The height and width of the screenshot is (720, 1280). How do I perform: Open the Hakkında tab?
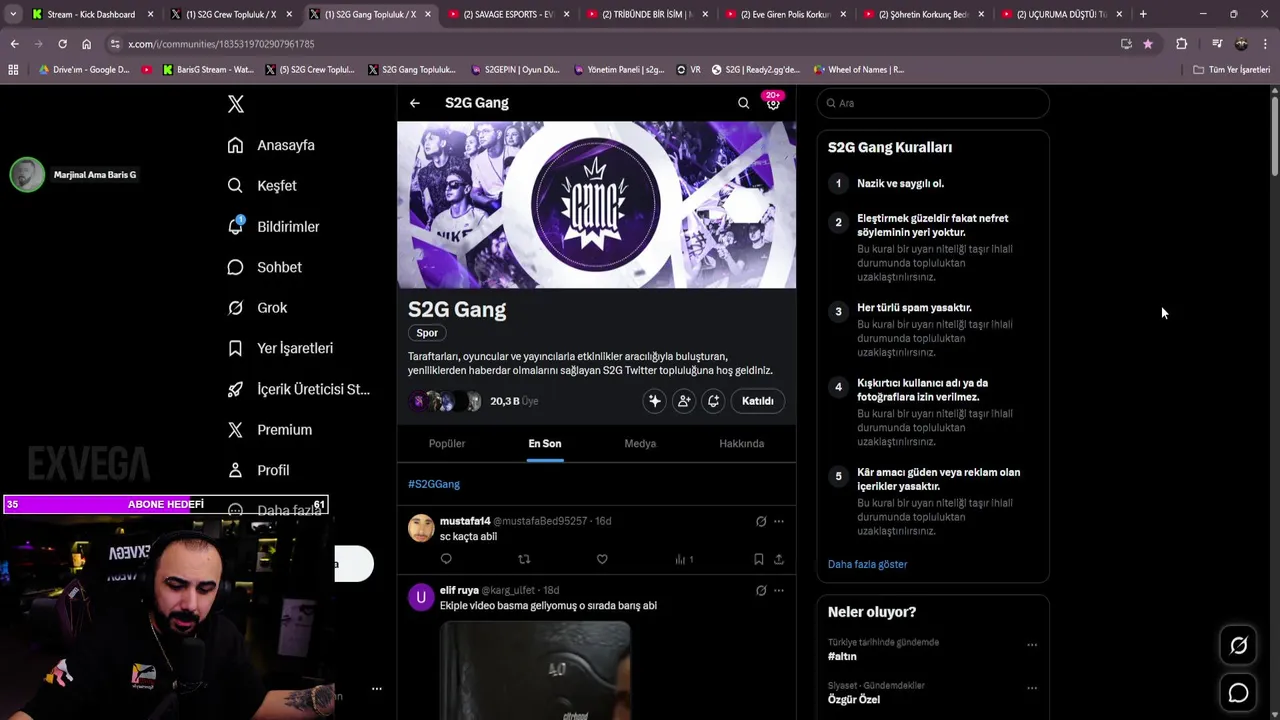(x=742, y=444)
